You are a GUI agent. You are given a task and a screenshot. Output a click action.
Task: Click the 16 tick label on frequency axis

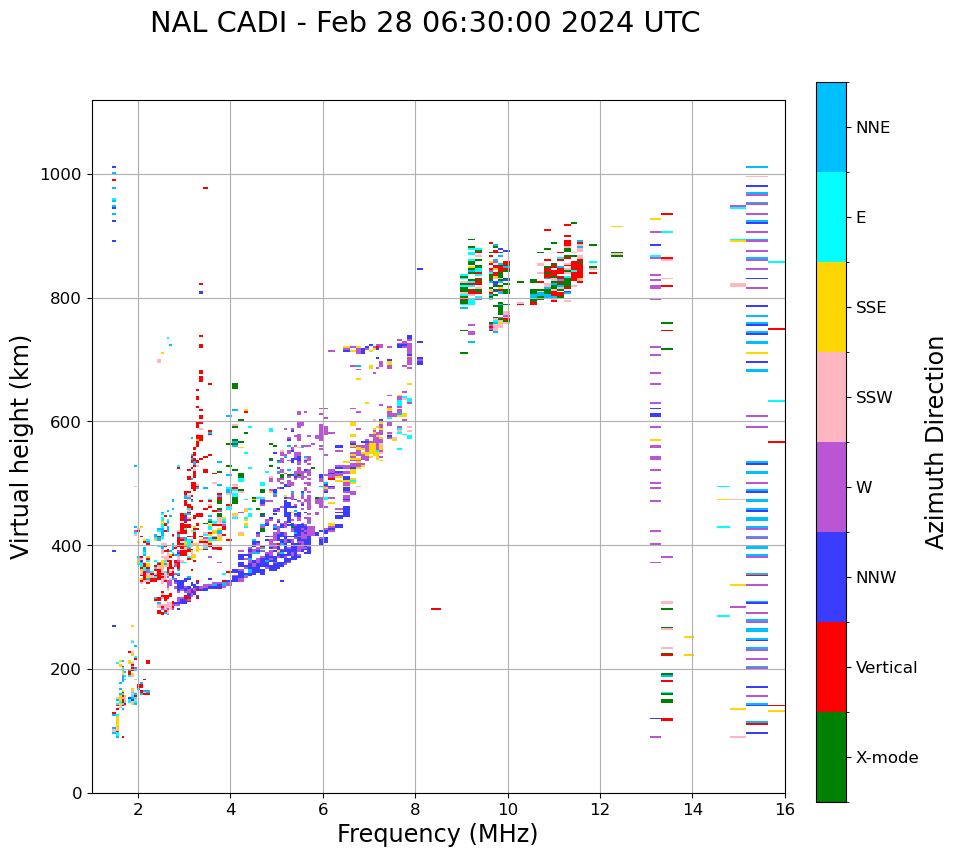pos(785,808)
